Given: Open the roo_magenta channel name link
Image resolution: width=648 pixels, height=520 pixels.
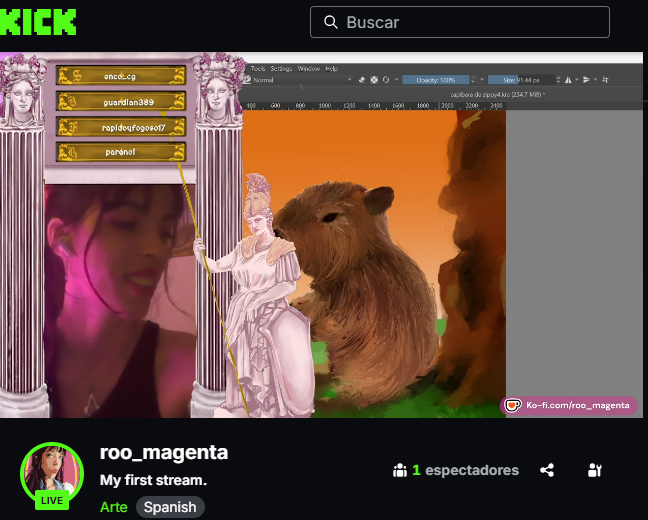Looking at the screenshot, I should coord(164,452).
